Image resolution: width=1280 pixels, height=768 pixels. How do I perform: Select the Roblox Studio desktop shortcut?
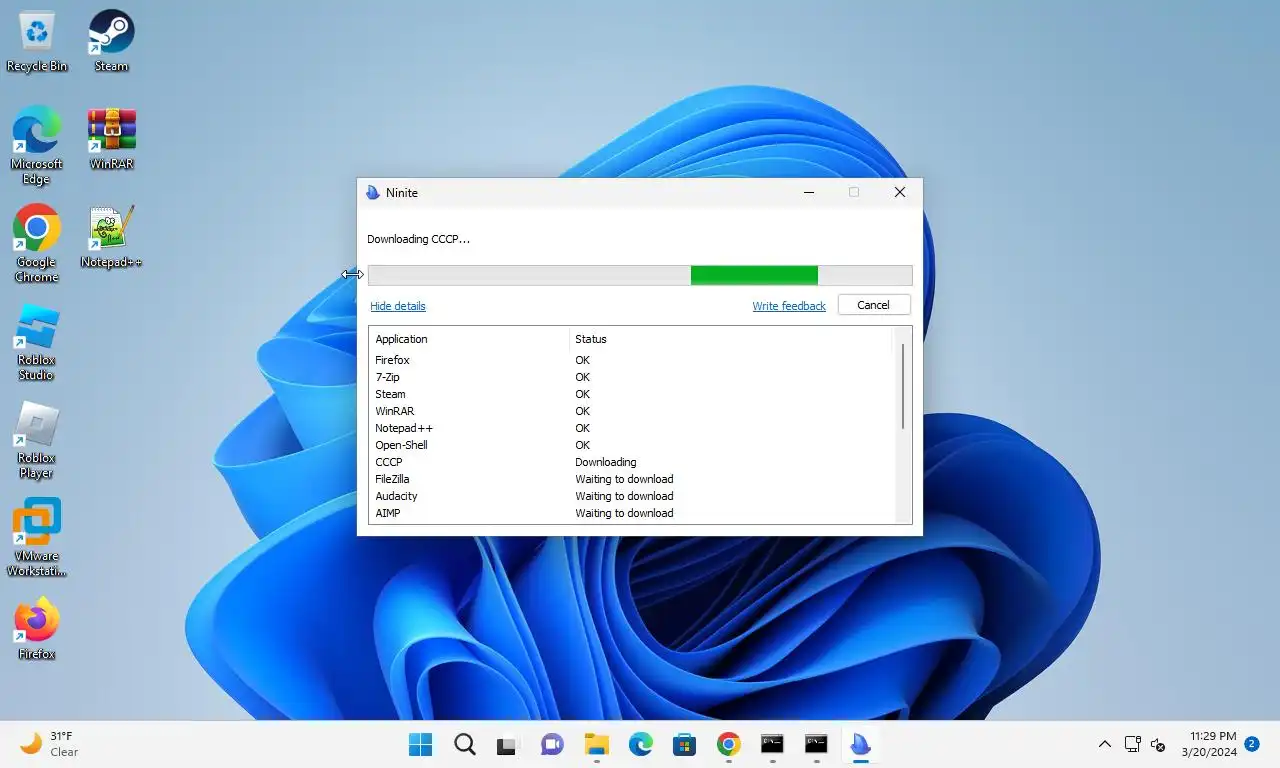pos(37,342)
